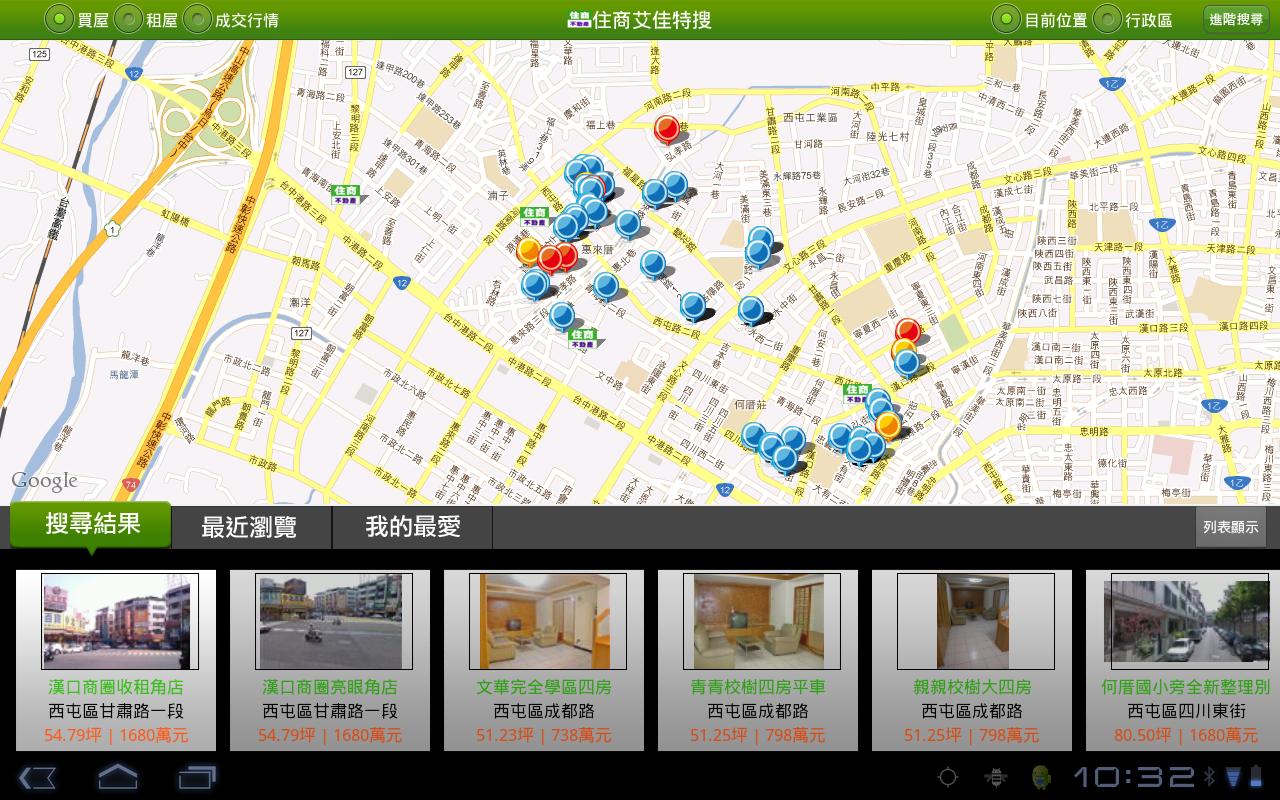Screen dimensions: 1280x800
Task: Tap the 住商 office marker near 何厝街
Action: click(857, 393)
